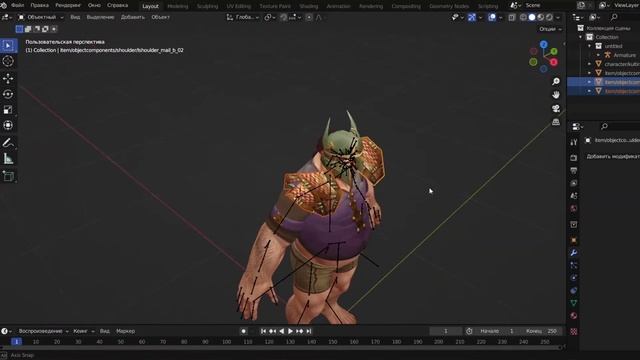Expand the Armature item in outliner
Screen dimensions: 640x360
pyautogui.click(x=598, y=55)
